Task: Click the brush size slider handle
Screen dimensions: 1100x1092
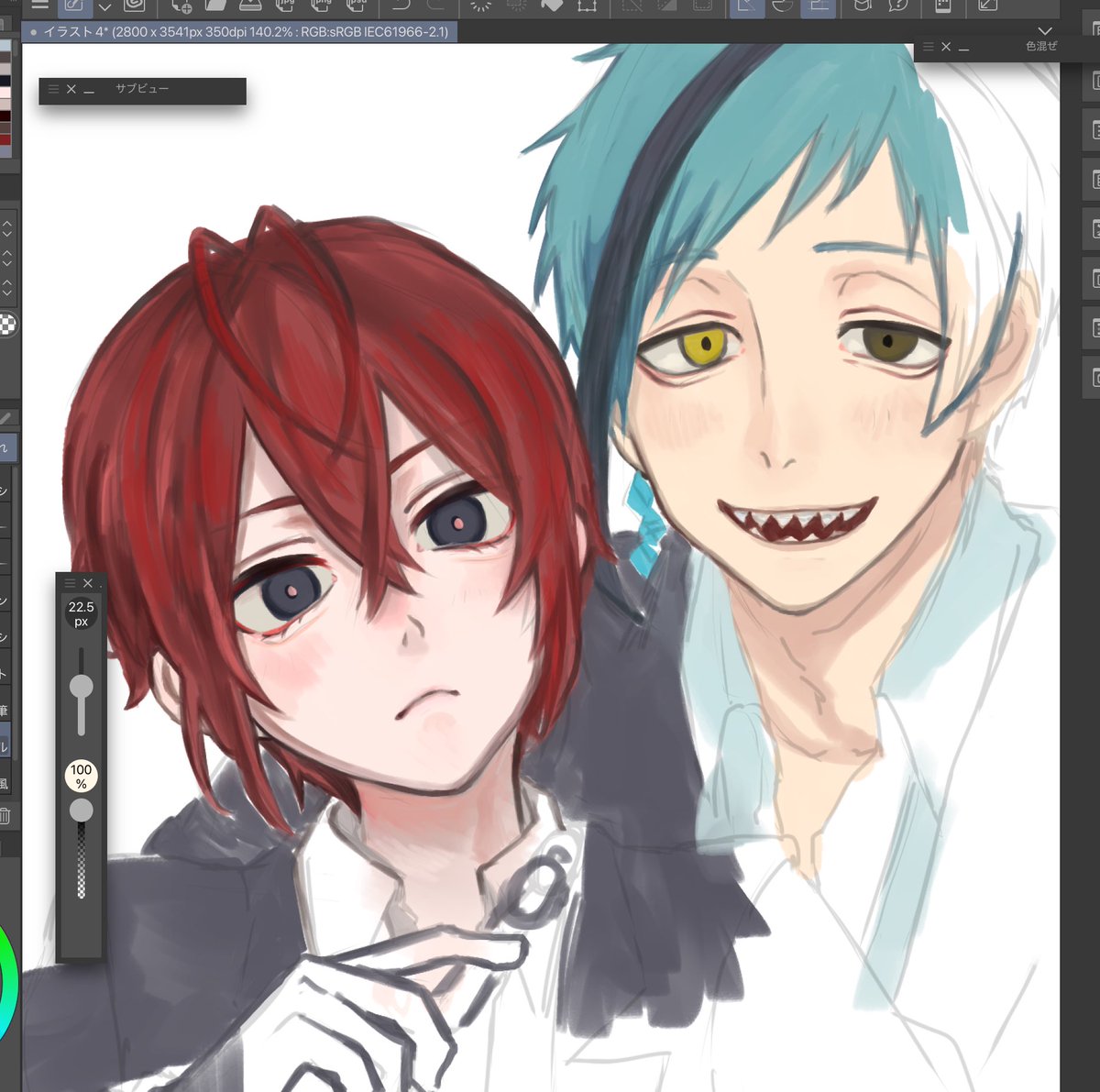Action: (x=82, y=686)
